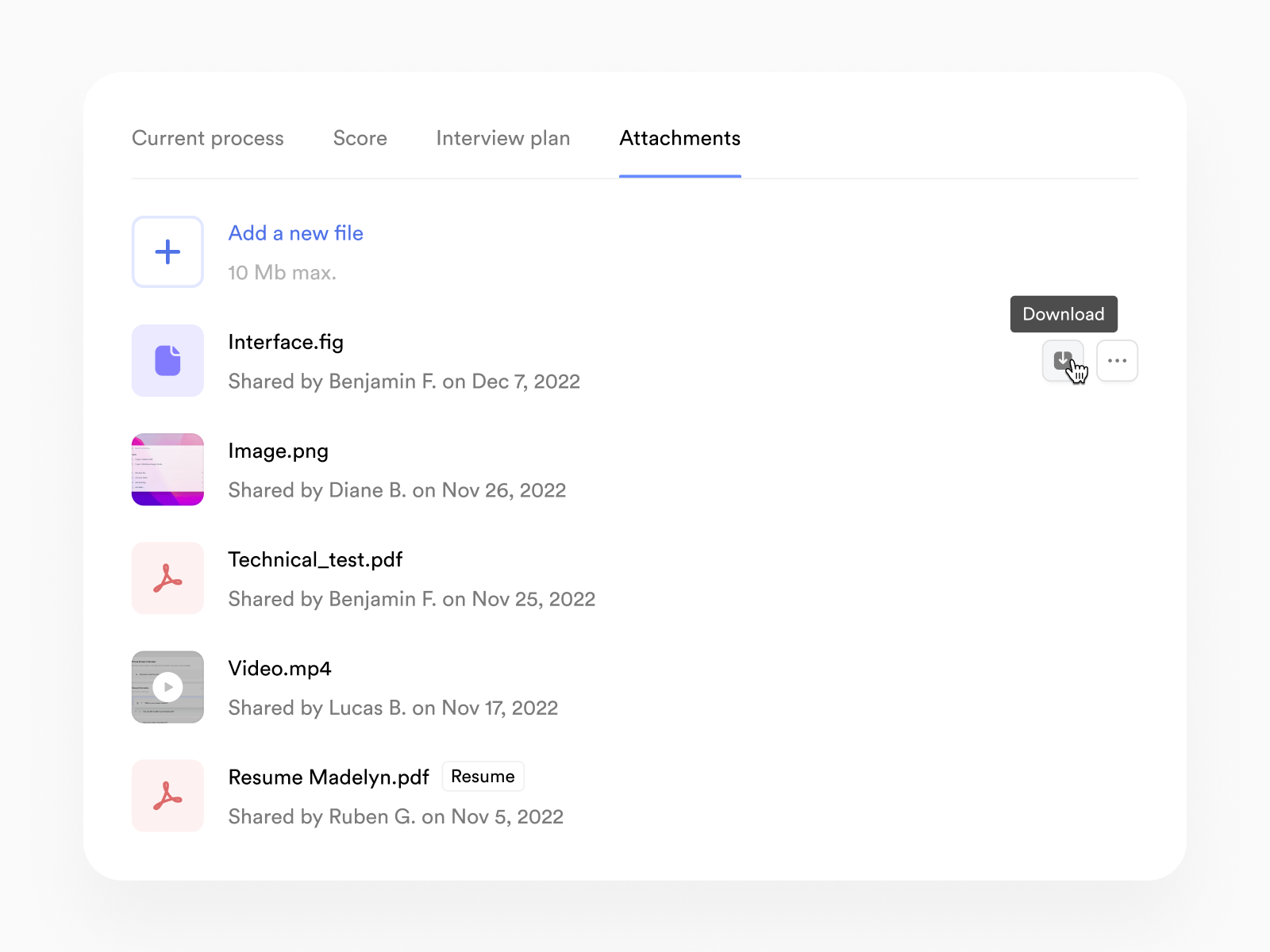Open the Score tab
This screenshot has height=952, width=1270.
tap(360, 138)
